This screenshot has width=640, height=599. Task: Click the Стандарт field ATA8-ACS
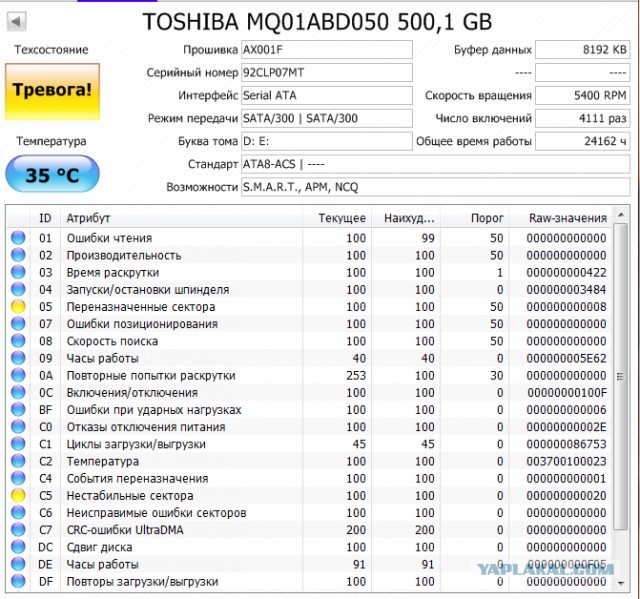[x=436, y=164]
